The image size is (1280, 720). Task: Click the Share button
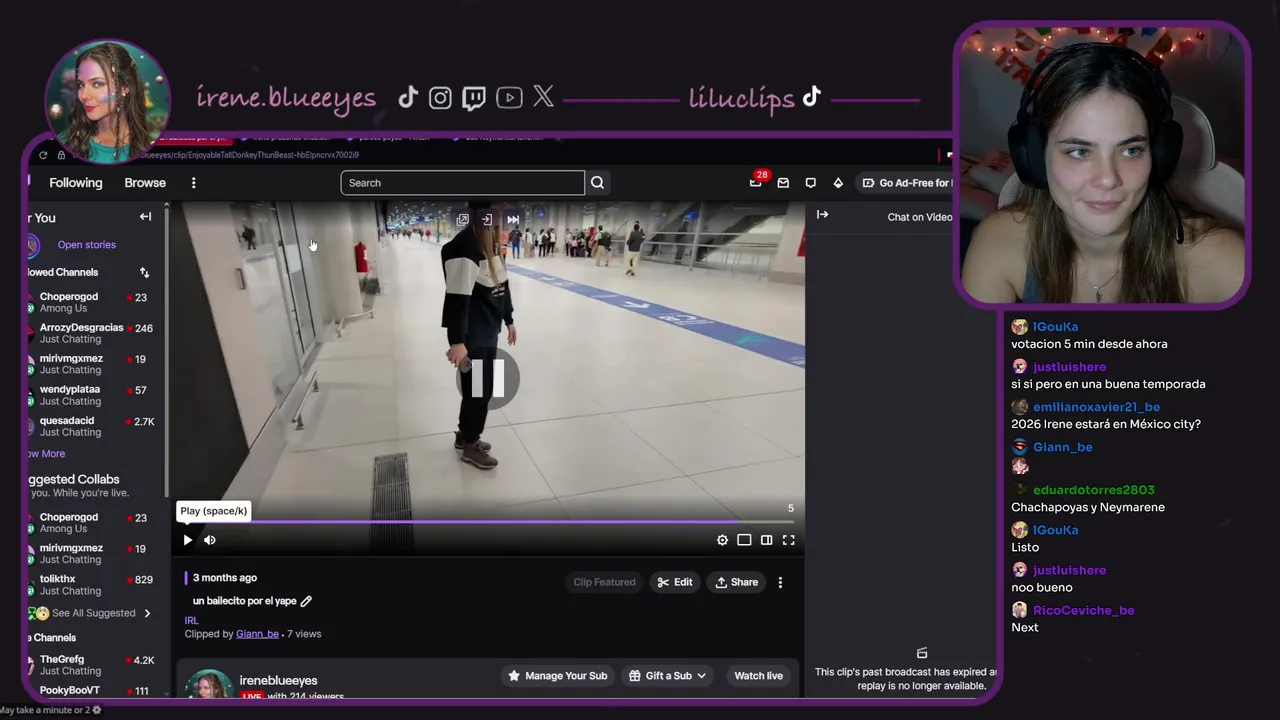click(x=737, y=582)
